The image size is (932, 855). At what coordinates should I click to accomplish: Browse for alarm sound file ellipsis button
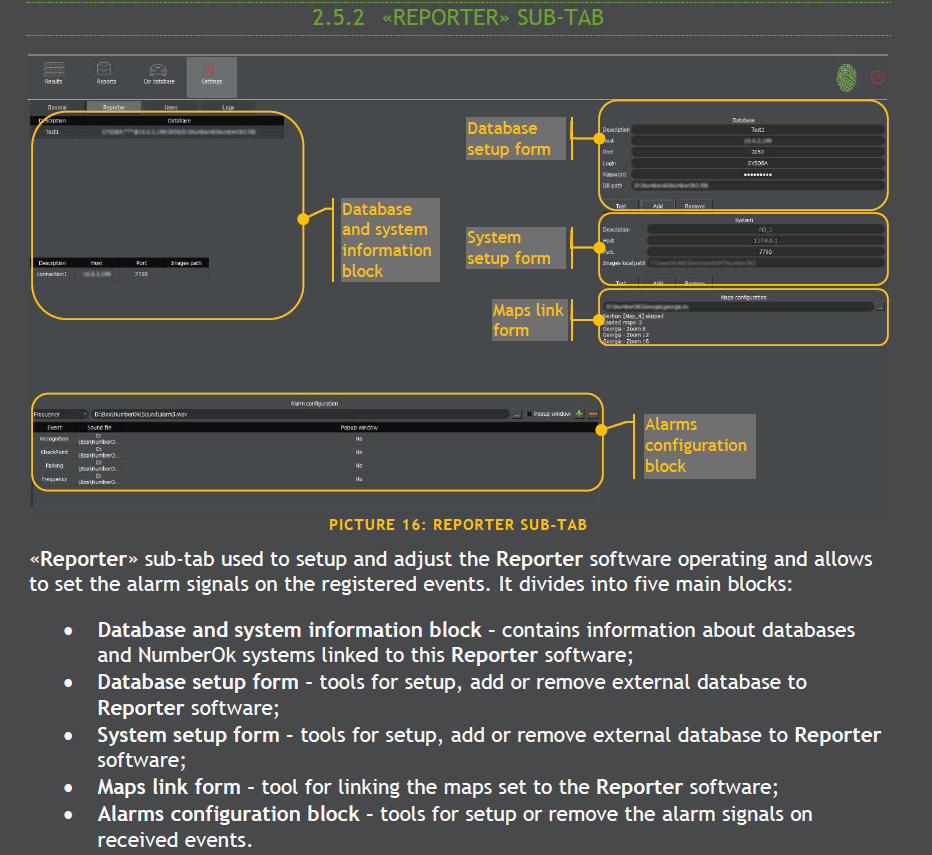[517, 414]
